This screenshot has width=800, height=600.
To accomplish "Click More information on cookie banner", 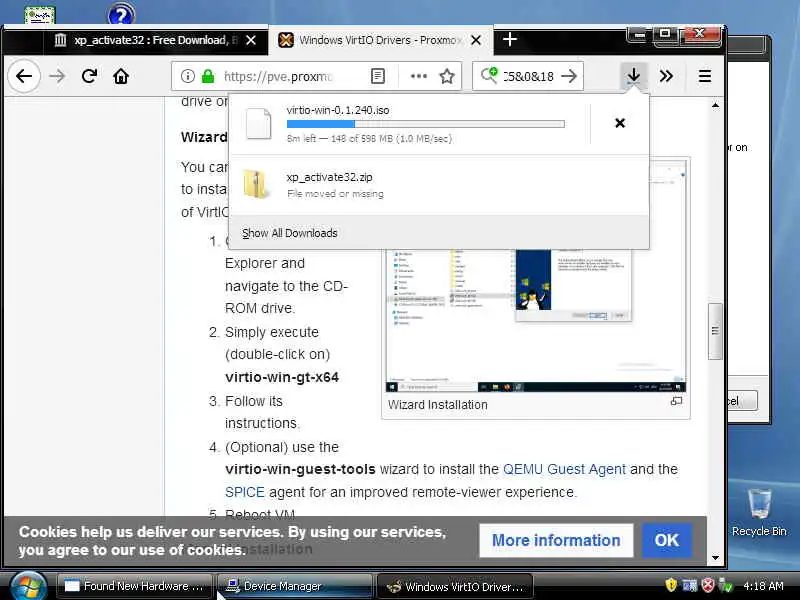I will 556,540.
